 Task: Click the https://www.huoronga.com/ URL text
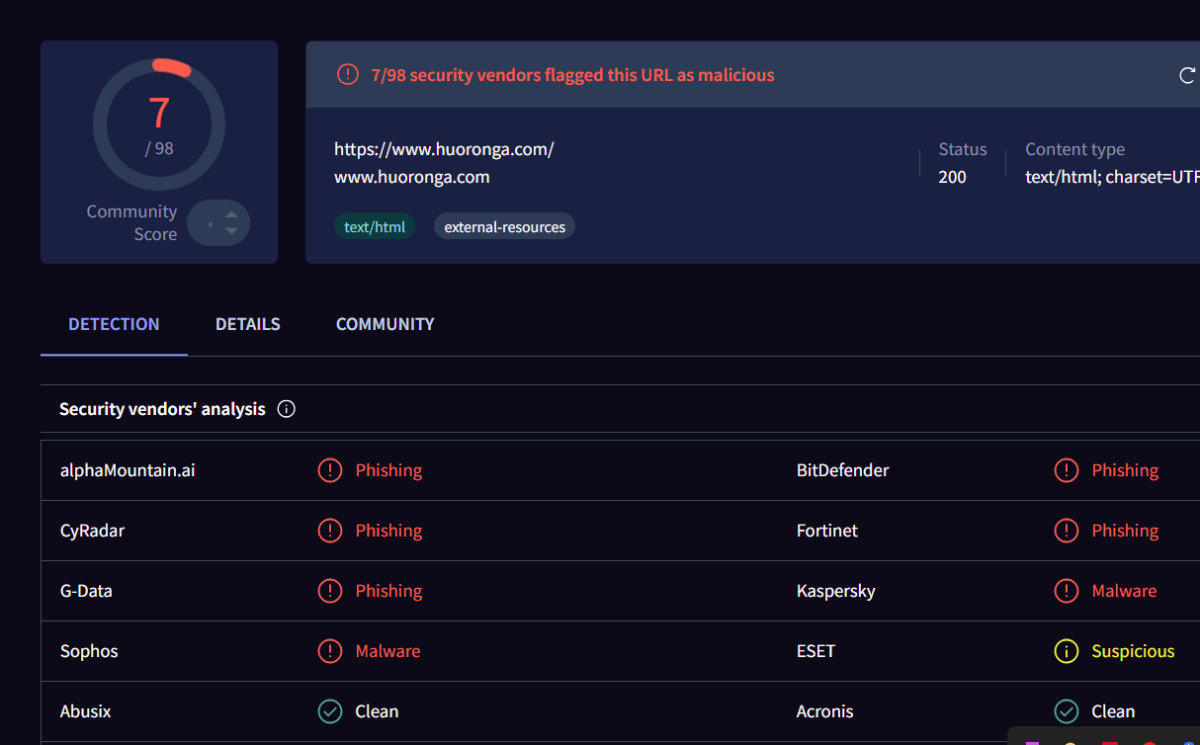tap(444, 150)
